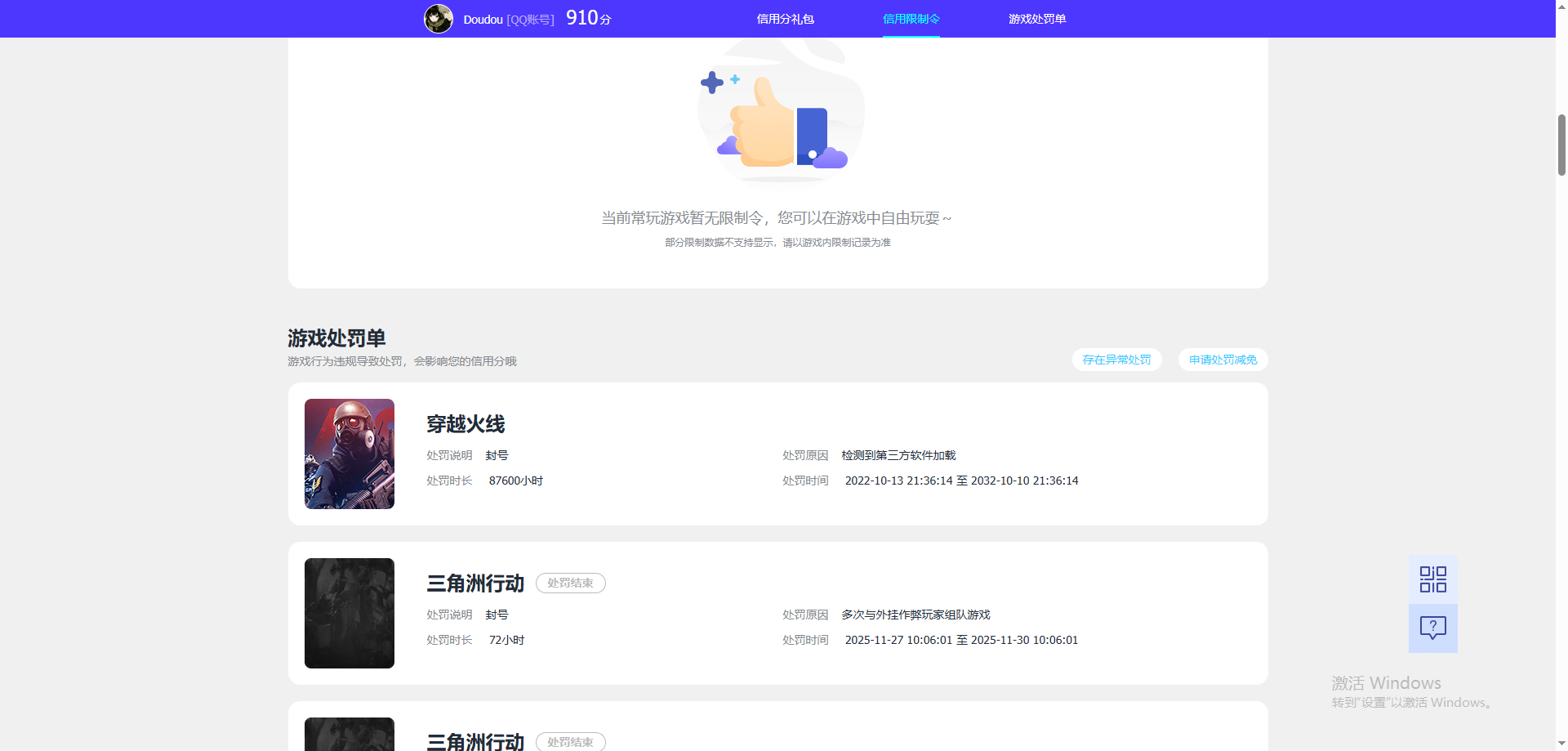Viewport: 1568px width, 751px height.
Task: Click the second 三角洲行动 game cover icon
Action: click(349, 734)
